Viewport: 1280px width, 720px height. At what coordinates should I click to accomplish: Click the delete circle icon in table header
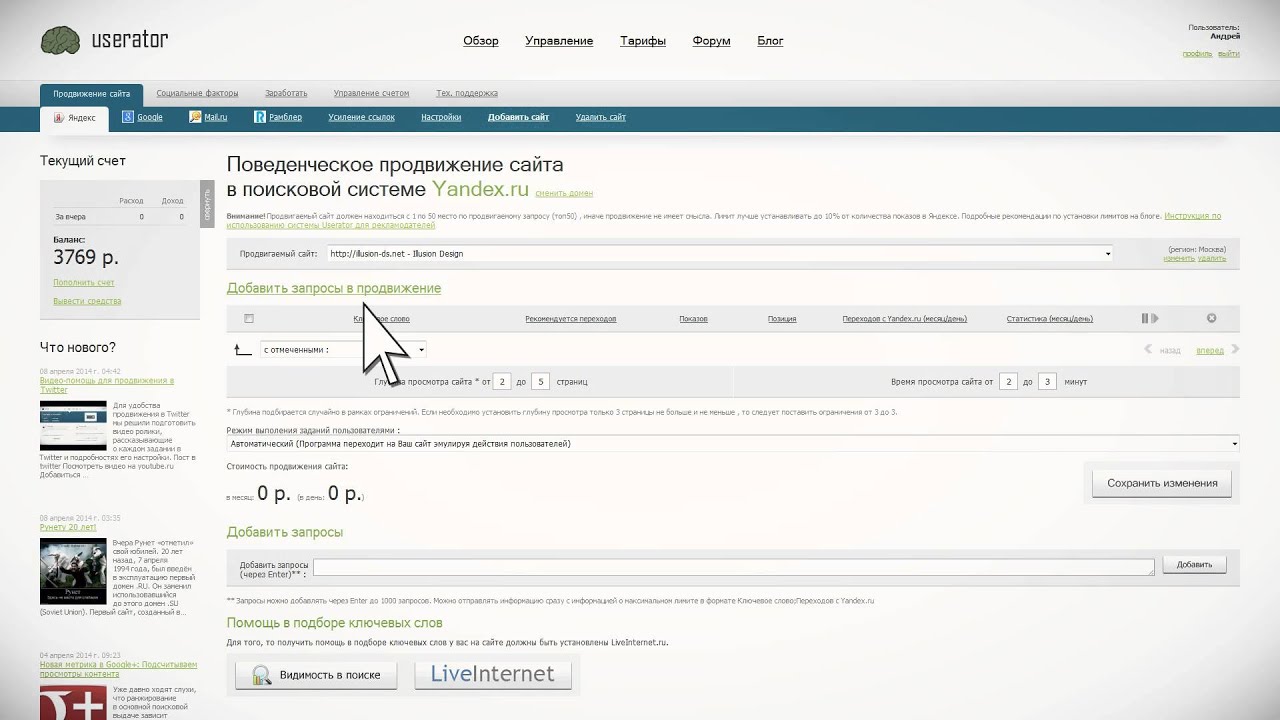1211,318
